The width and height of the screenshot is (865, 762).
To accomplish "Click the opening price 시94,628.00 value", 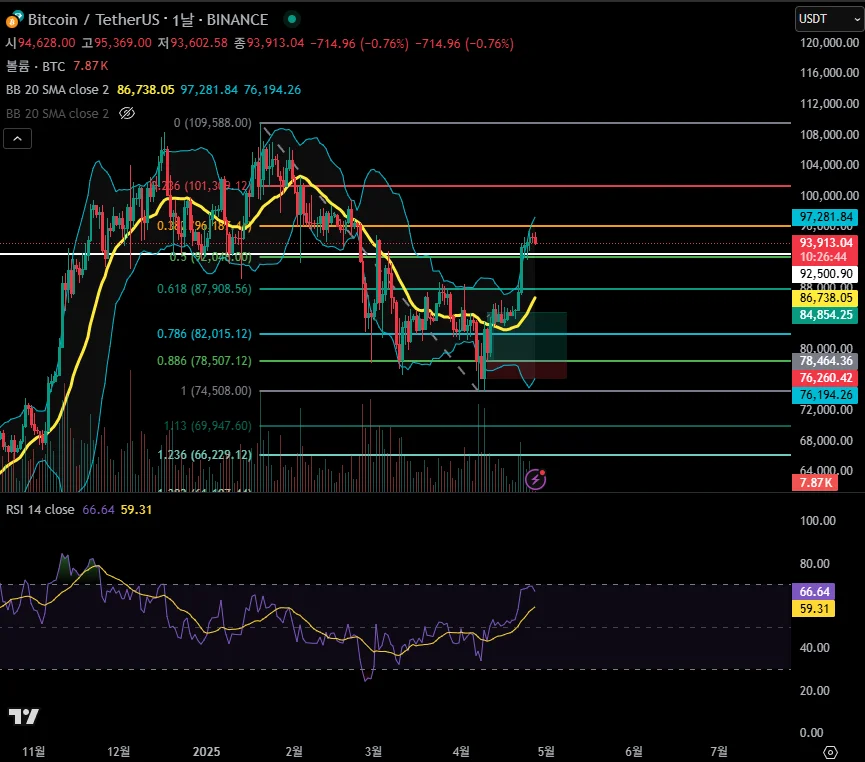I will click(x=40, y=43).
